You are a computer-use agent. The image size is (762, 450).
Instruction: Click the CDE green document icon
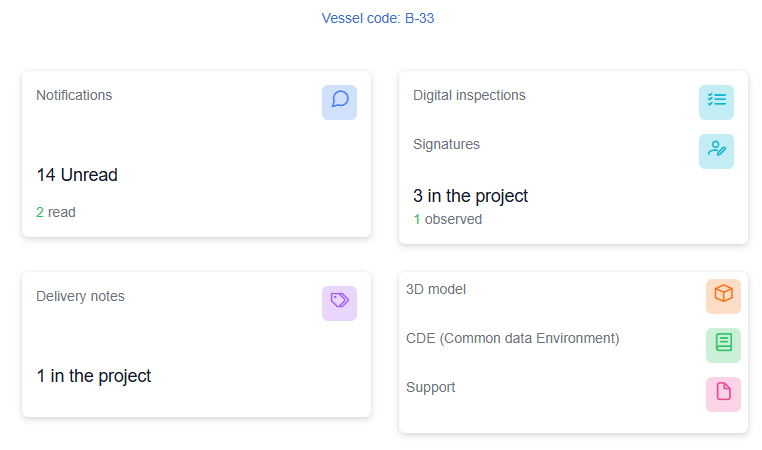pyautogui.click(x=723, y=345)
